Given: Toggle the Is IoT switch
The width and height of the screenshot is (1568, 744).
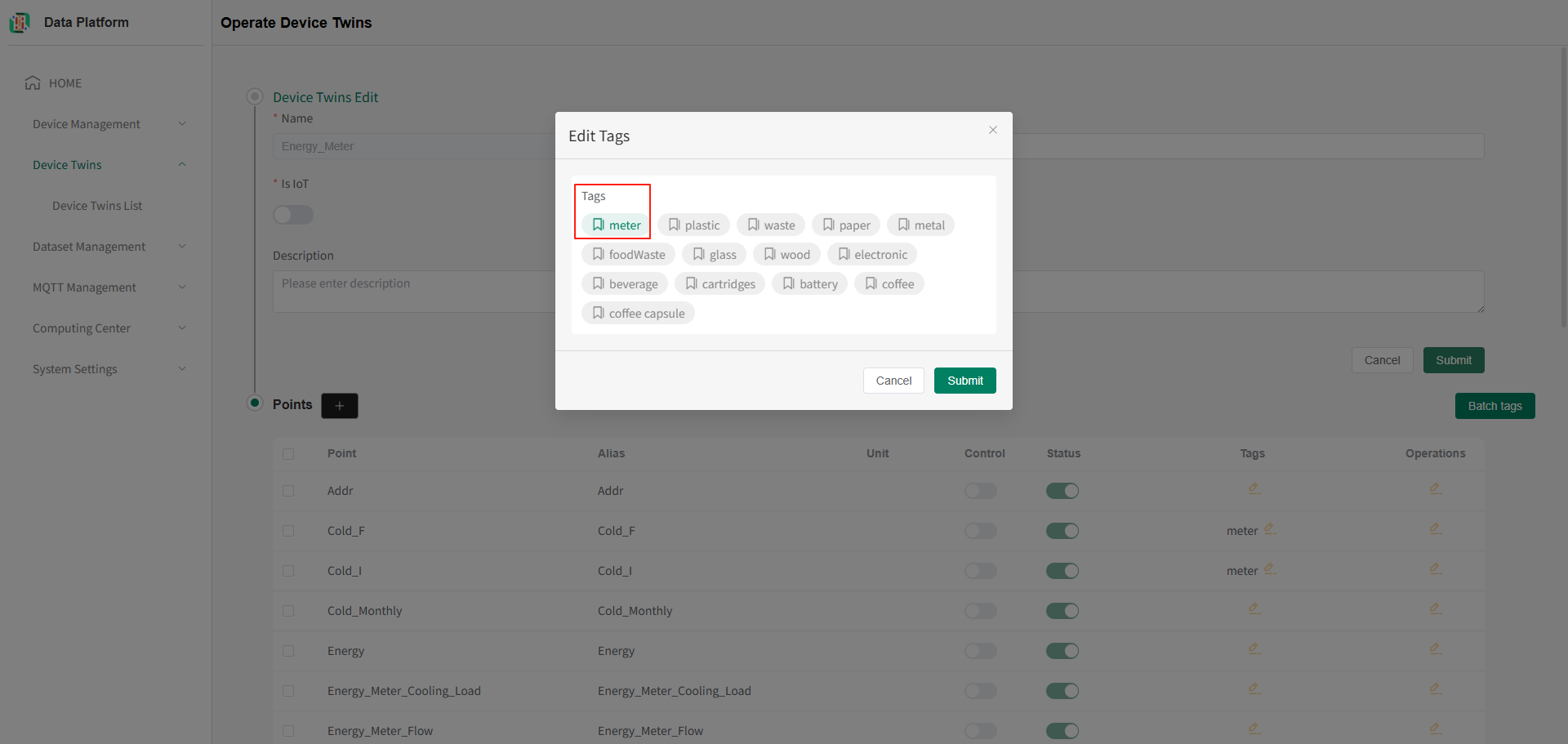Looking at the screenshot, I should pos(293,215).
